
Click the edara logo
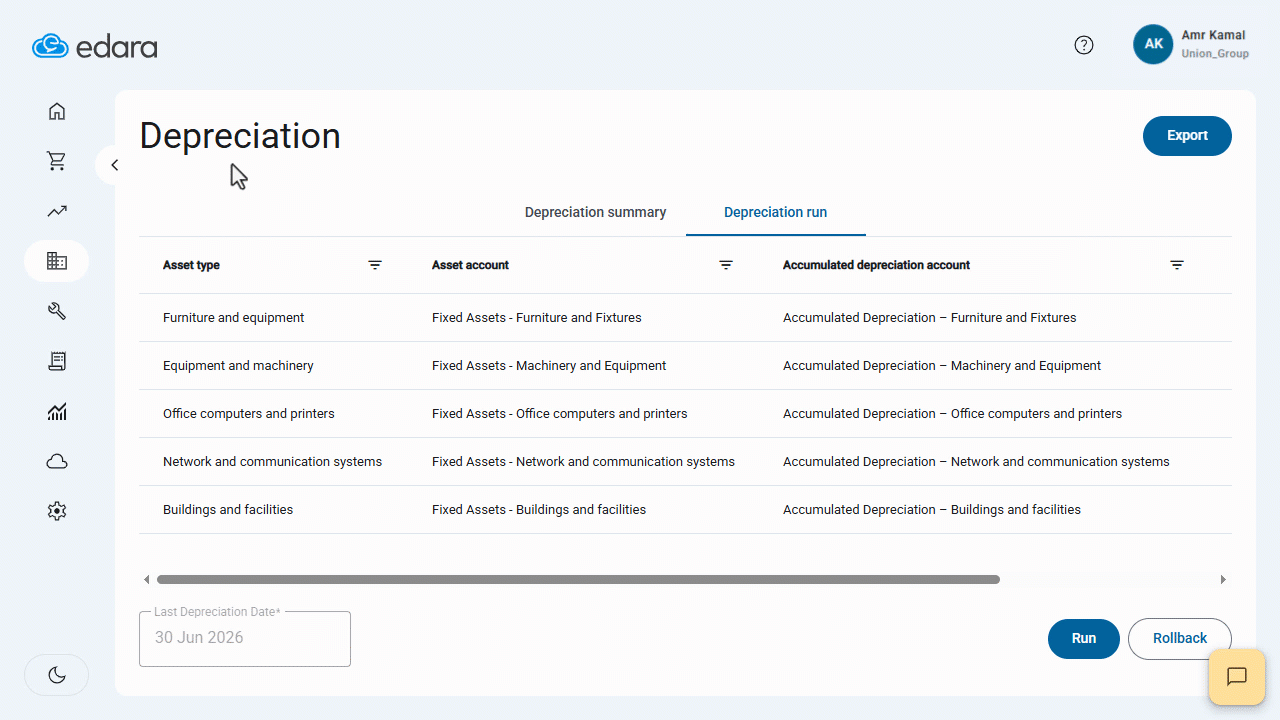coord(95,46)
